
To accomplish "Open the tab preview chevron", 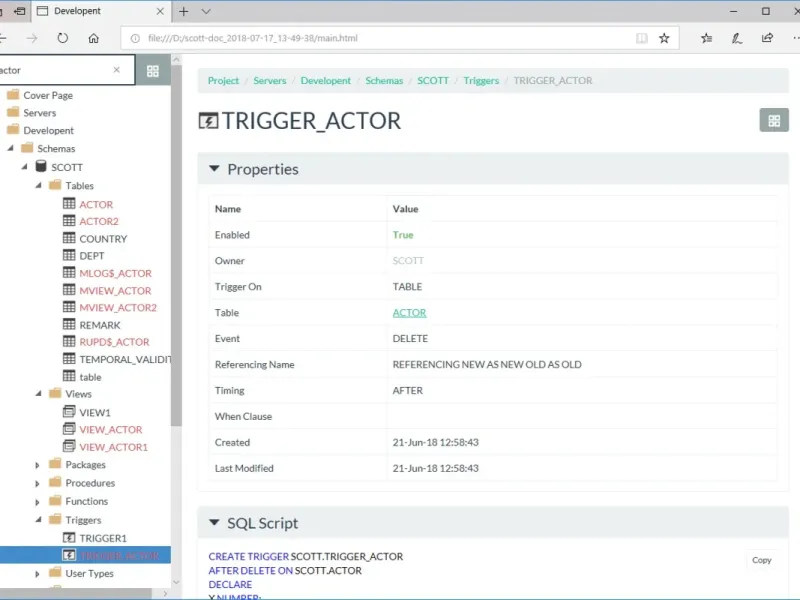I will (x=206, y=11).
